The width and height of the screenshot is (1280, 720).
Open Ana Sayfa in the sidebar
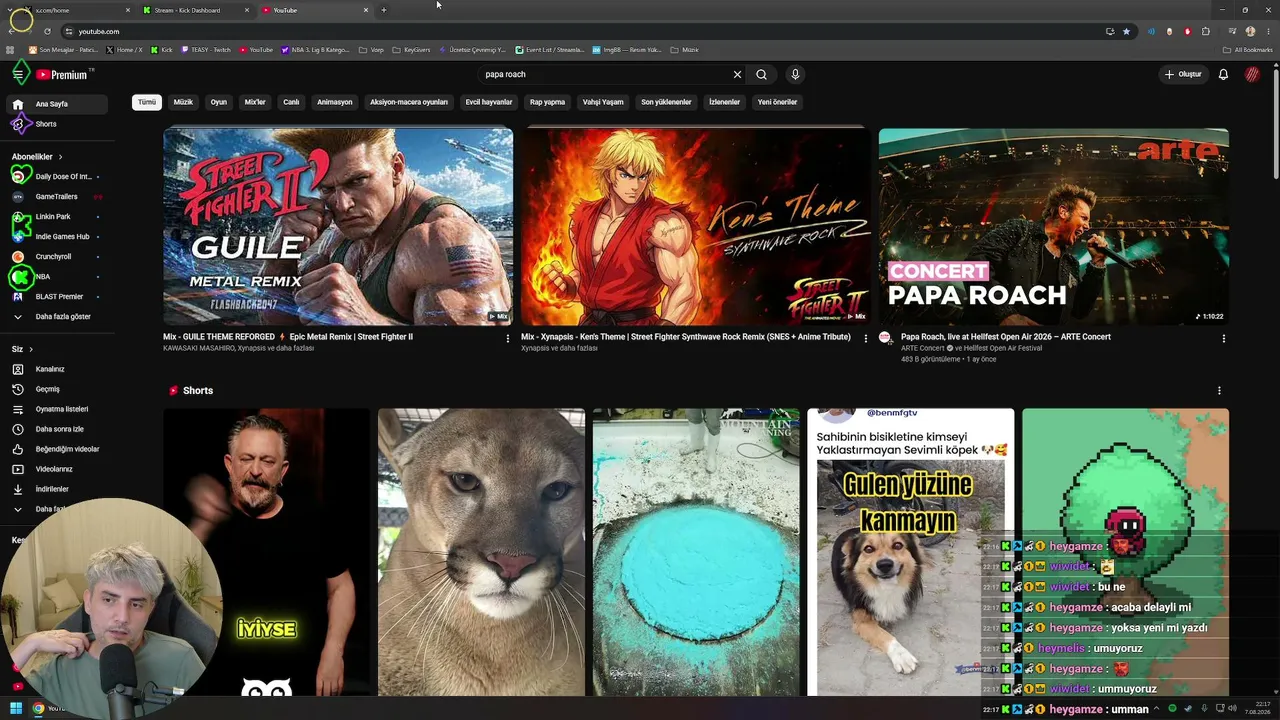point(55,104)
